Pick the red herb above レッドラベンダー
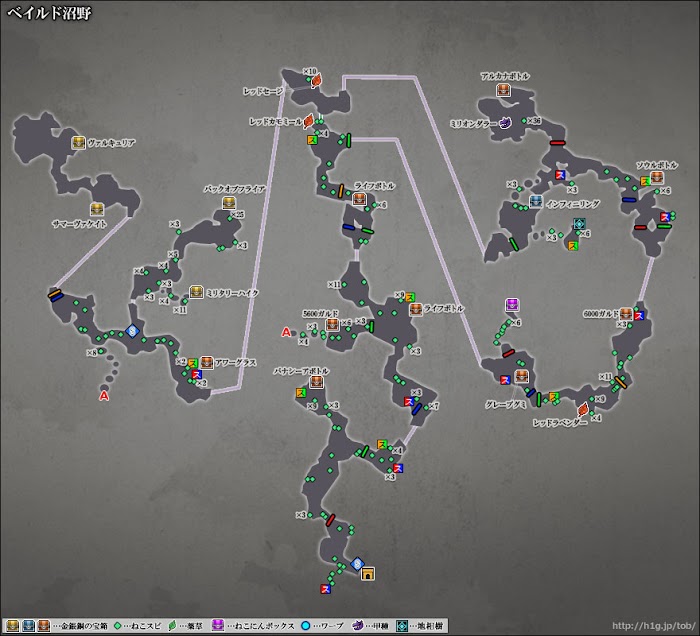 (x=583, y=408)
